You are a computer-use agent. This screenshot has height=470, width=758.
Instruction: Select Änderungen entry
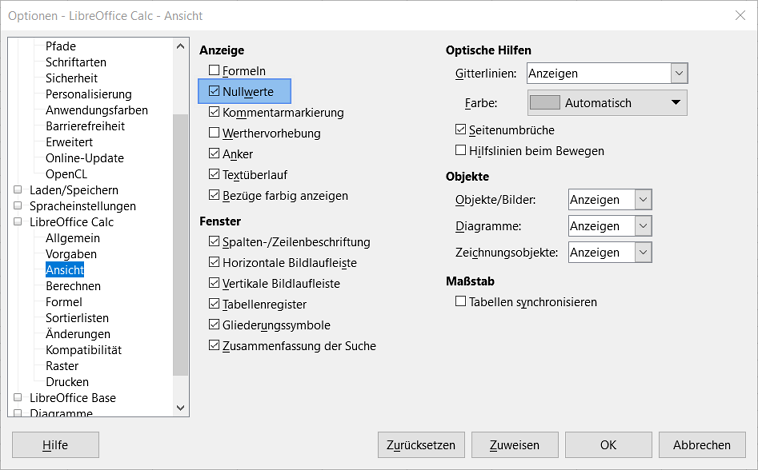coord(78,334)
